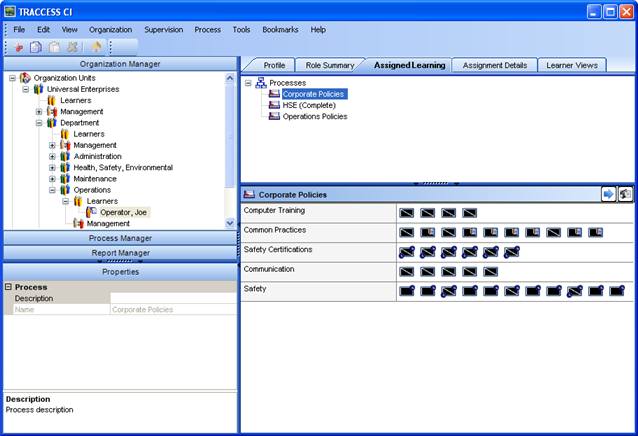The image size is (638, 436).
Task: Collapse the Process properties category
Action: coord(8,287)
